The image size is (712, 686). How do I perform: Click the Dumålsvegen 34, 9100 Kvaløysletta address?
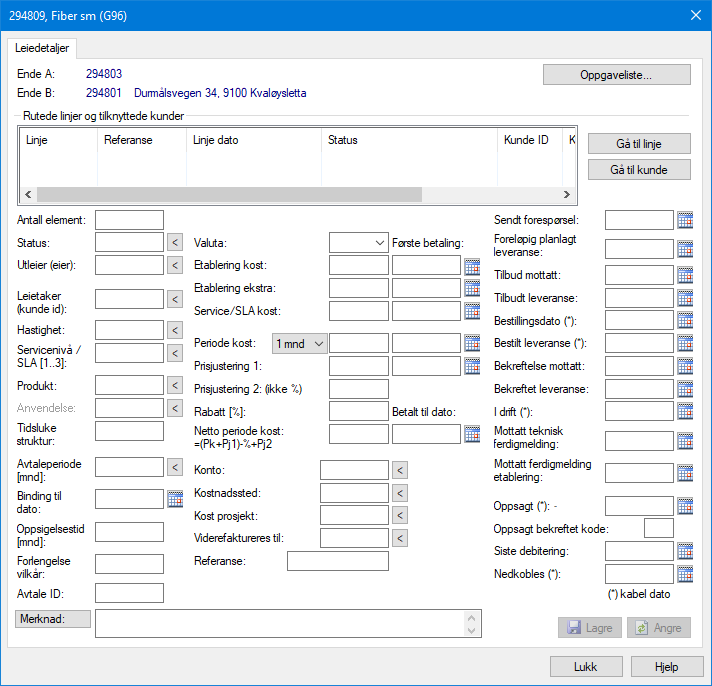[x=220, y=93]
